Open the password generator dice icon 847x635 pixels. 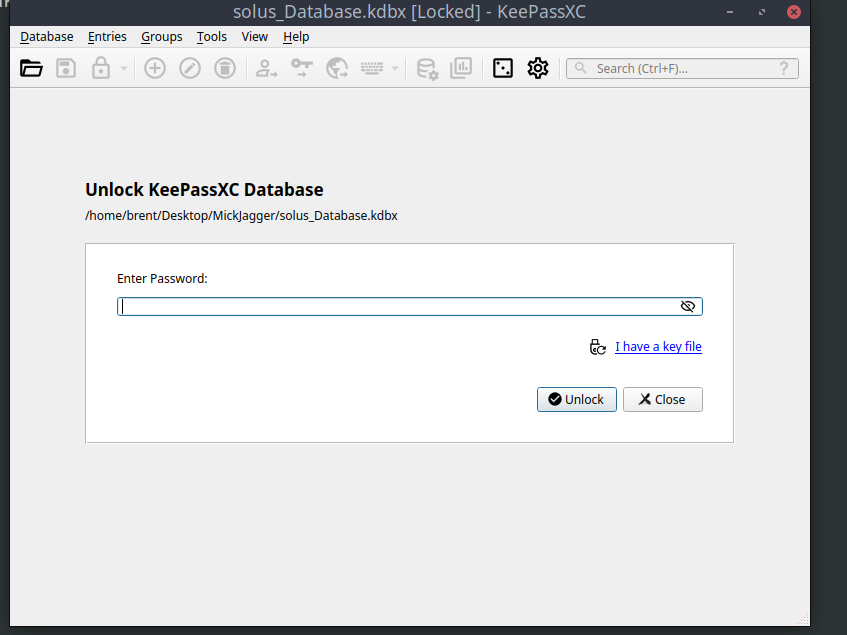503,68
